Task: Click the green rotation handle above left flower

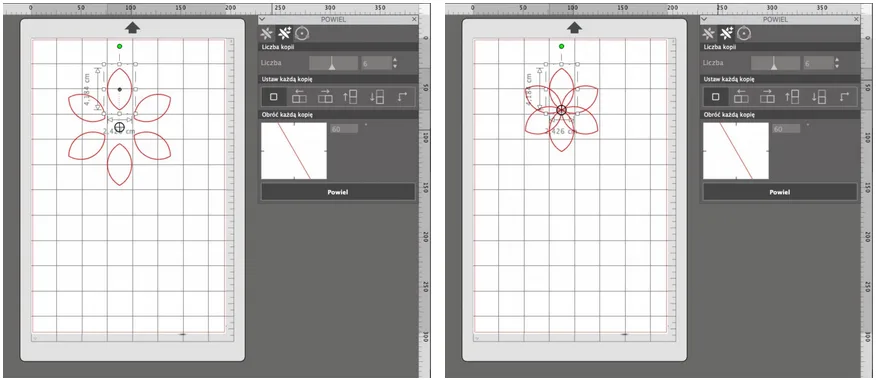Action: (x=120, y=46)
